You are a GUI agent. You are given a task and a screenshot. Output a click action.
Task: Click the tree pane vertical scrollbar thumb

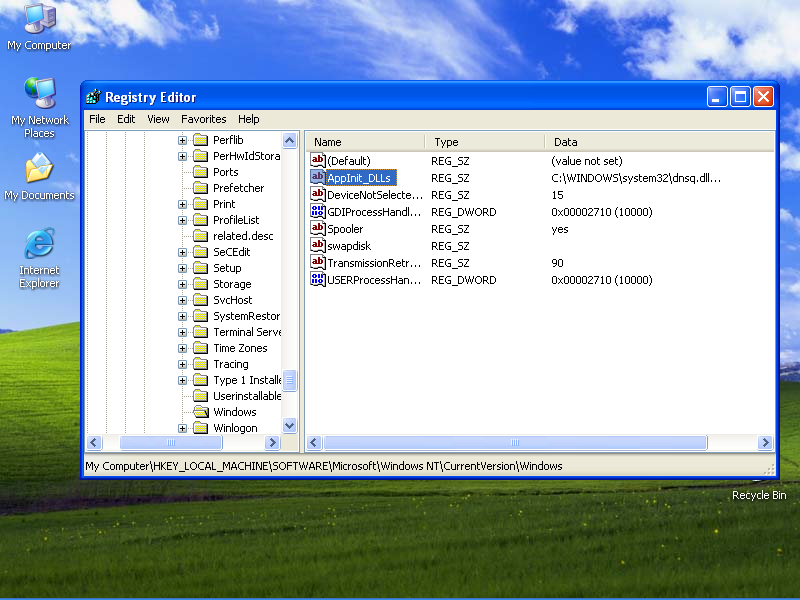pyautogui.click(x=289, y=380)
